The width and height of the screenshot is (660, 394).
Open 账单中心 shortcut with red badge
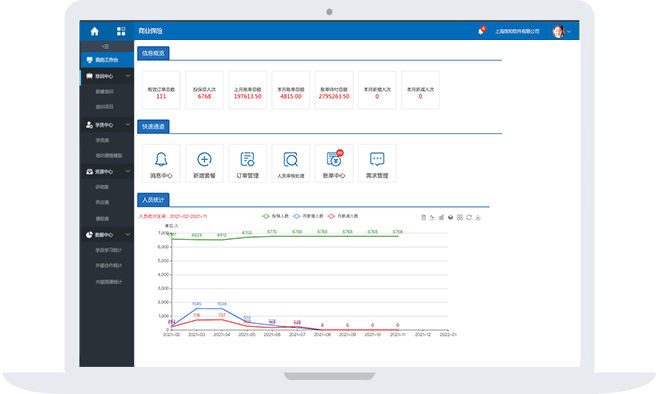(334, 163)
